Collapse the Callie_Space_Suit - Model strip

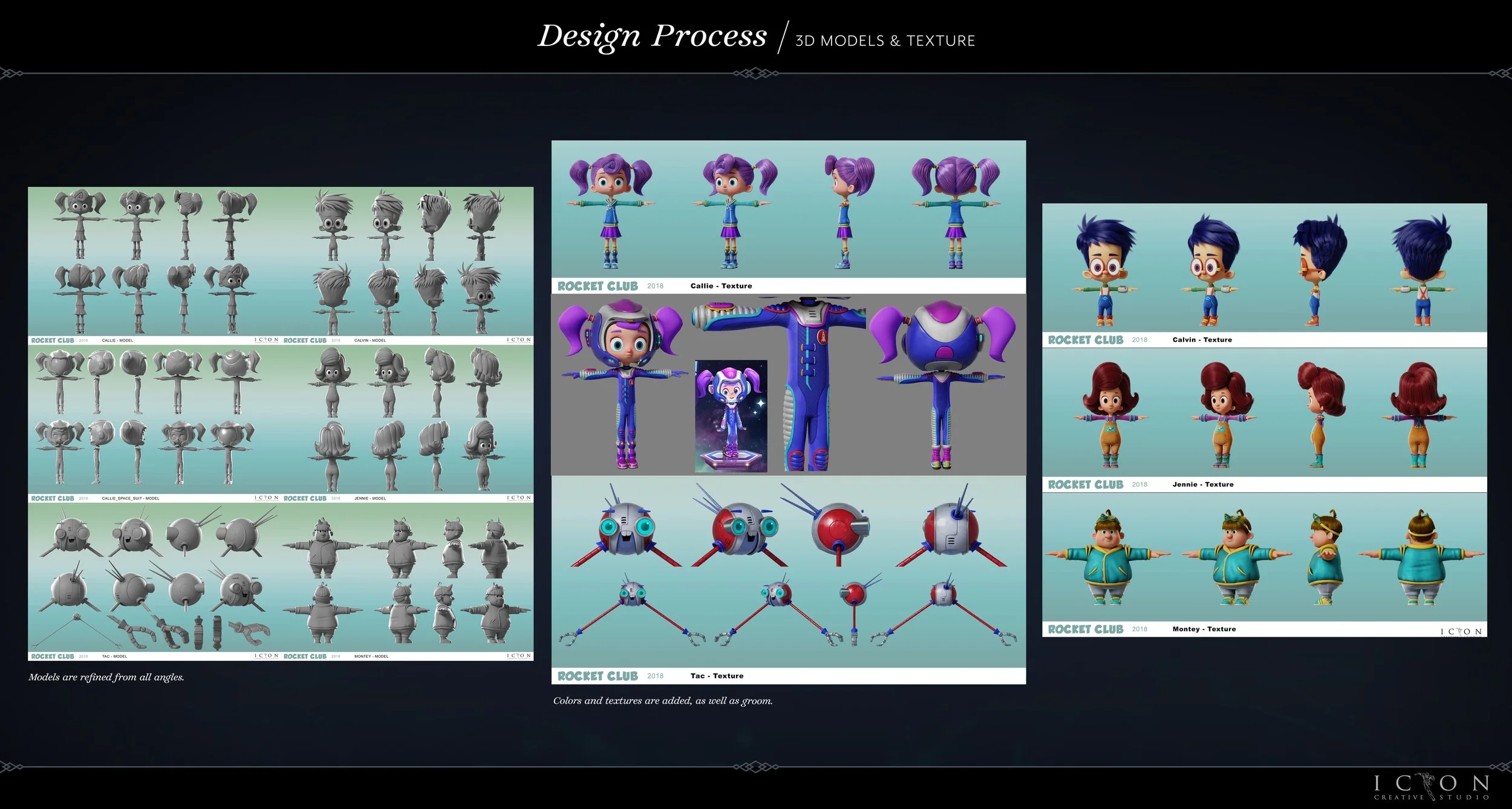click(x=130, y=499)
